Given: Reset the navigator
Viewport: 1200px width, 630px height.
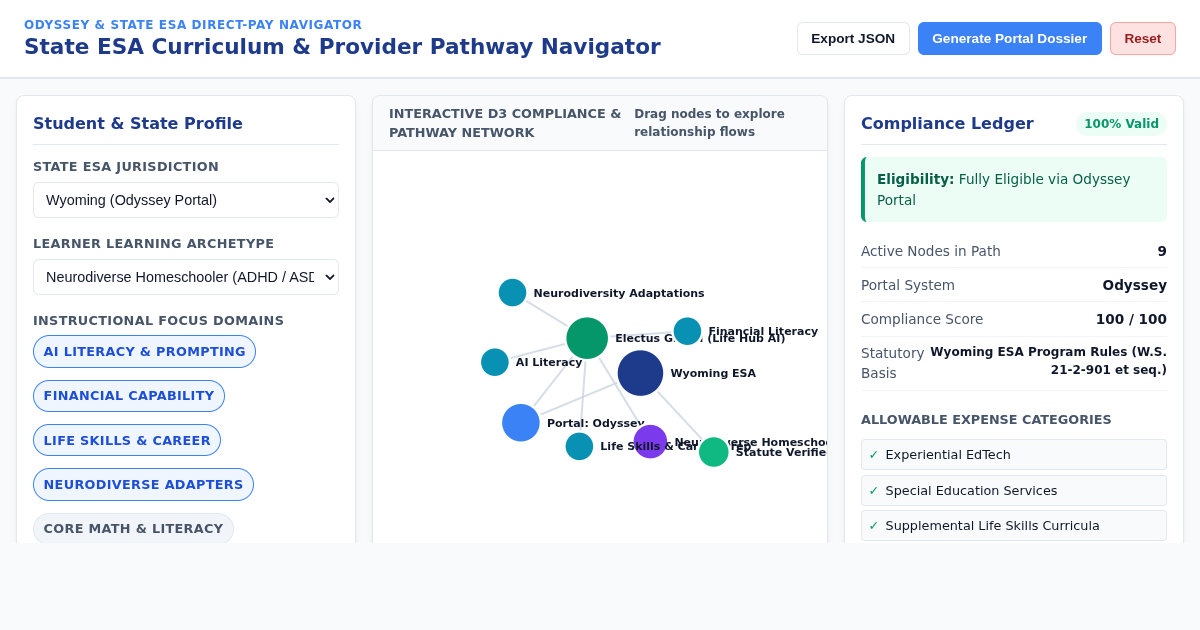Looking at the screenshot, I should coord(1142,39).
